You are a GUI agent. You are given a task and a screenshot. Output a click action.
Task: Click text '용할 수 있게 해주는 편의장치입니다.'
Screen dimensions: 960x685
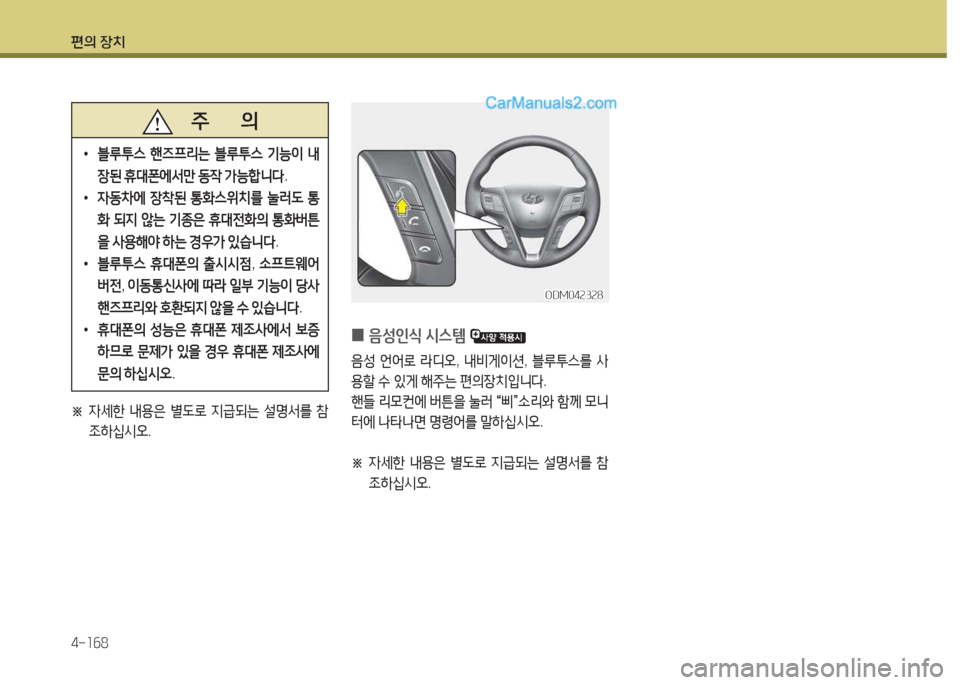[x=449, y=382]
